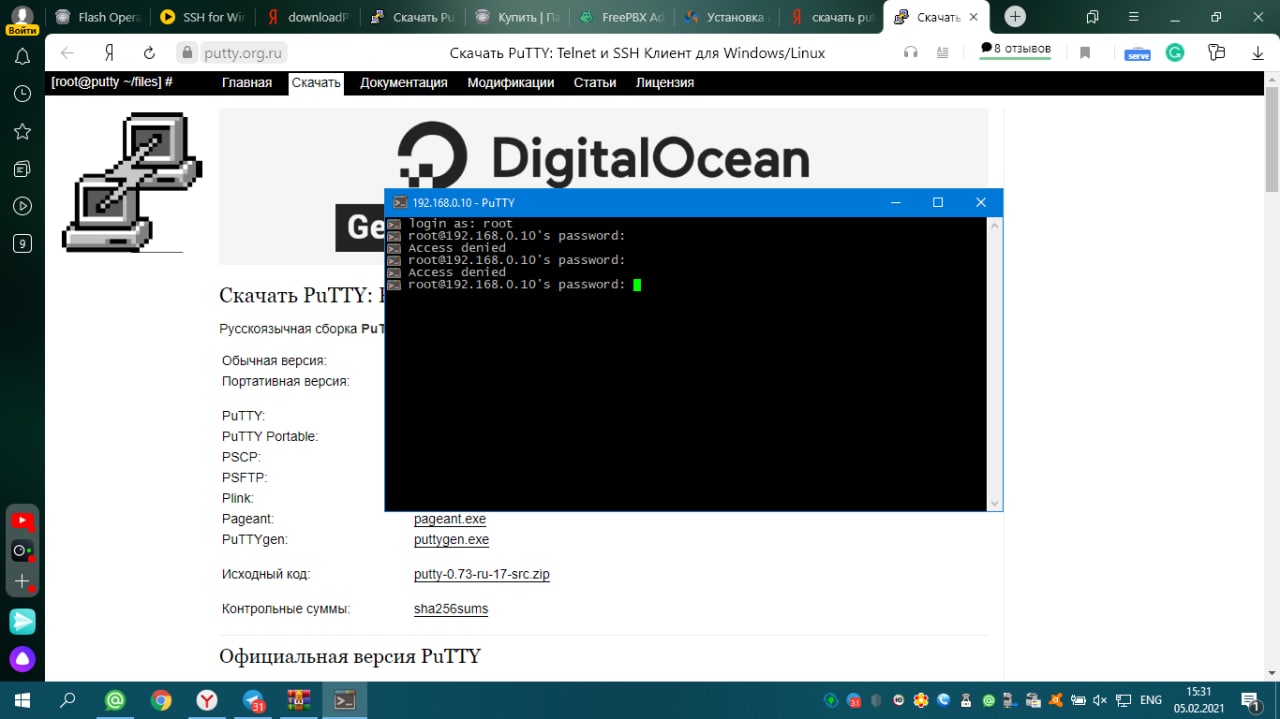Open Google Chrome from the taskbar
This screenshot has width=1280, height=719.
[x=161, y=700]
